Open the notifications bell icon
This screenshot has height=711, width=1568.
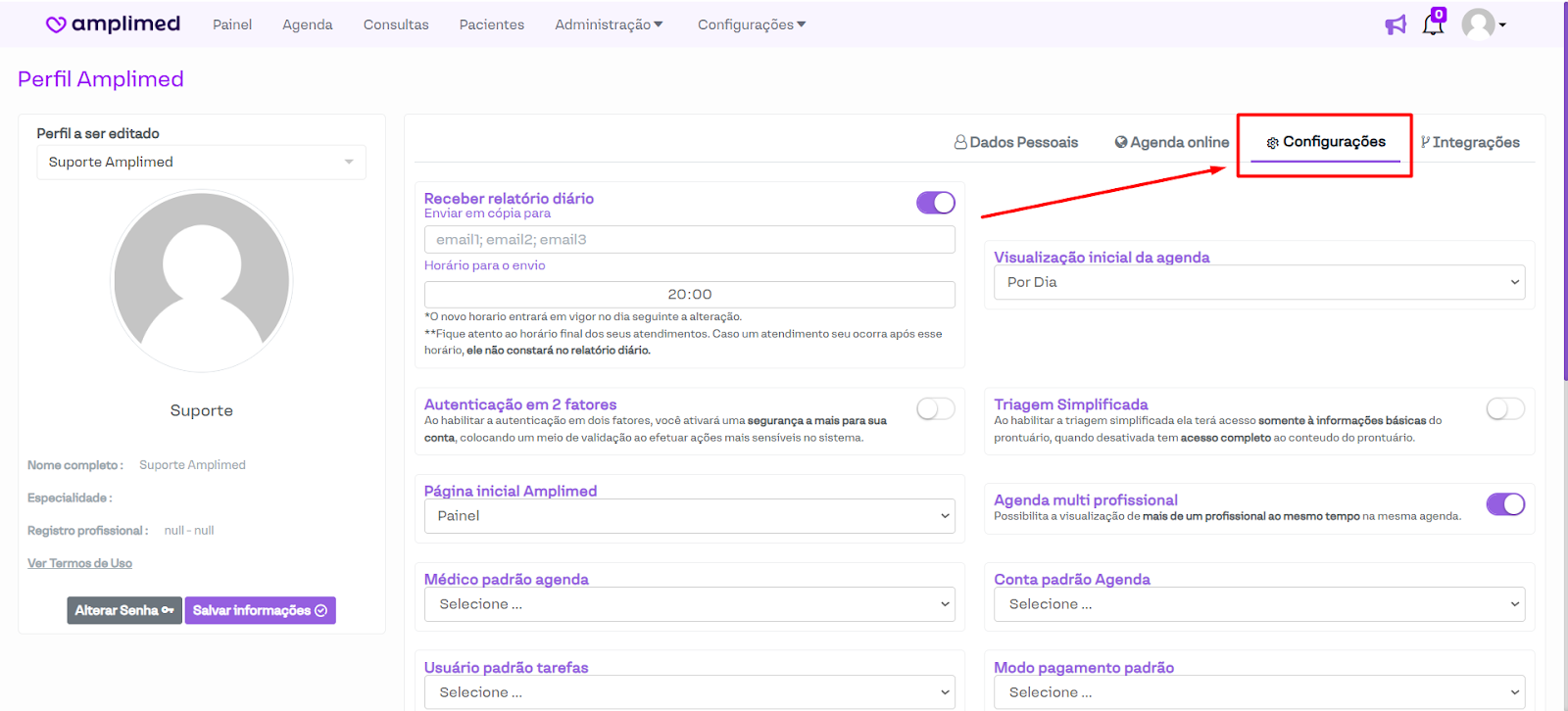click(x=1433, y=24)
